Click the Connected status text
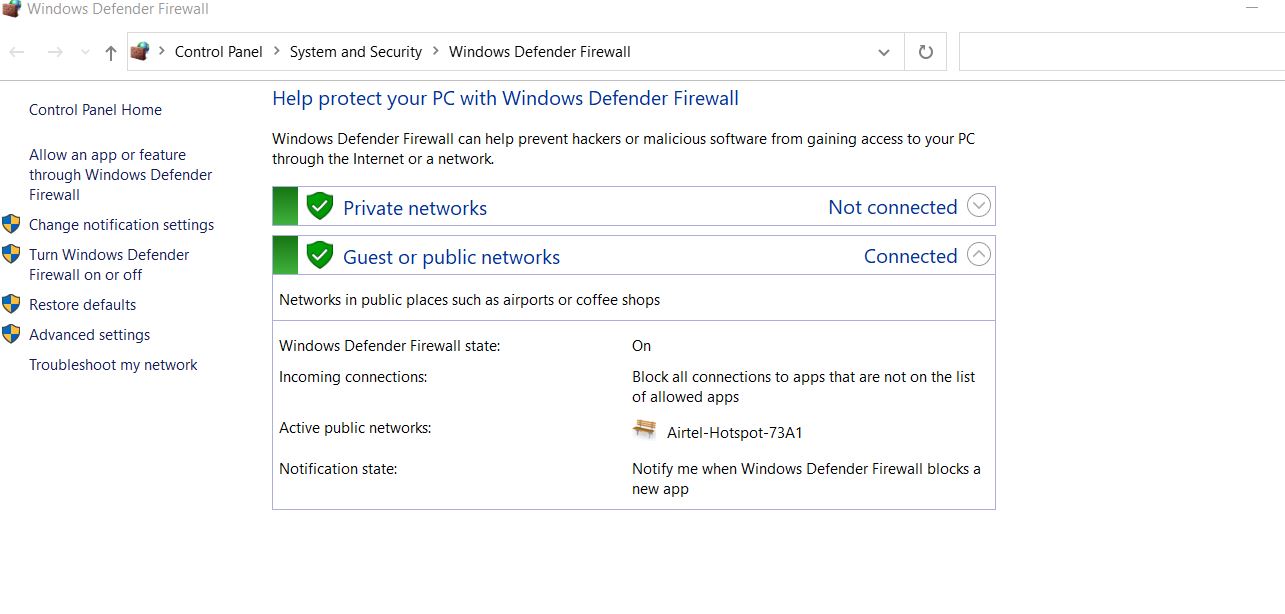Image resolution: width=1285 pixels, height=614 pixels. (911, 256)
